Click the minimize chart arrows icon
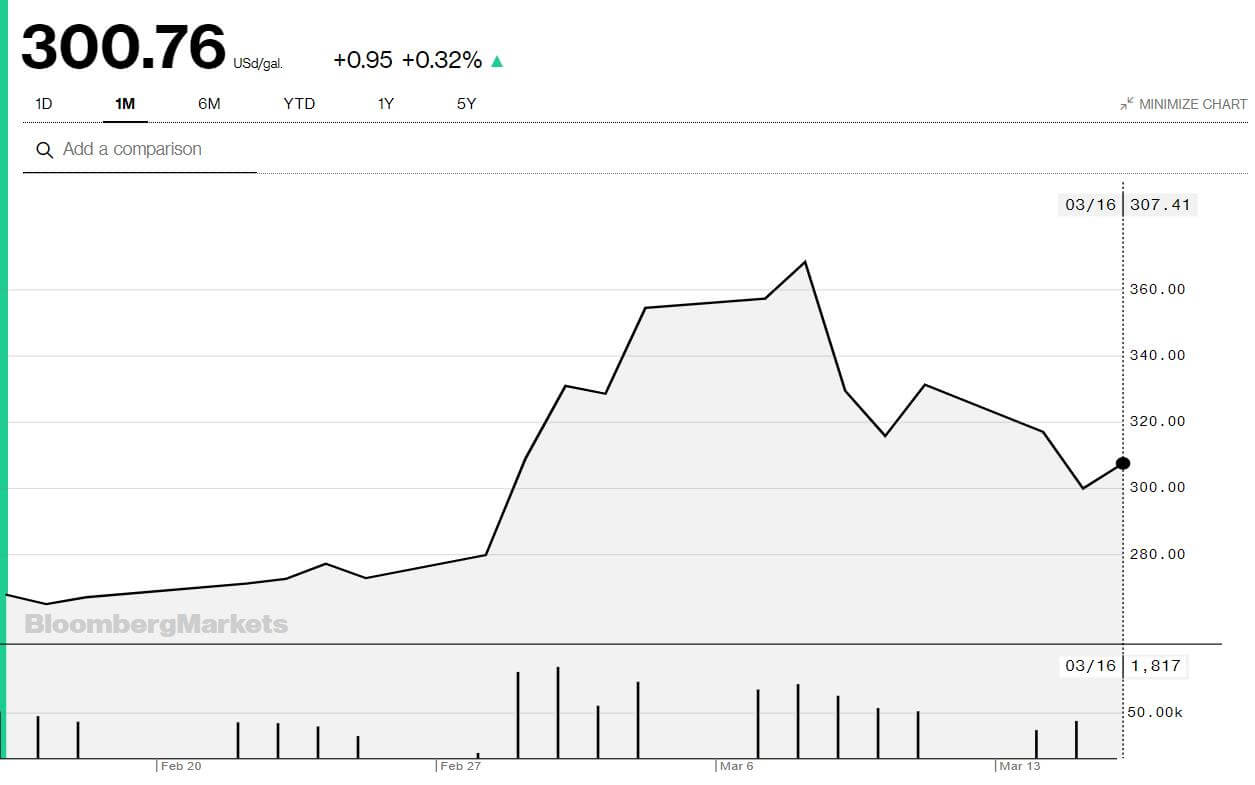This screenshot has width=1255, height=785. [1127, 103]
